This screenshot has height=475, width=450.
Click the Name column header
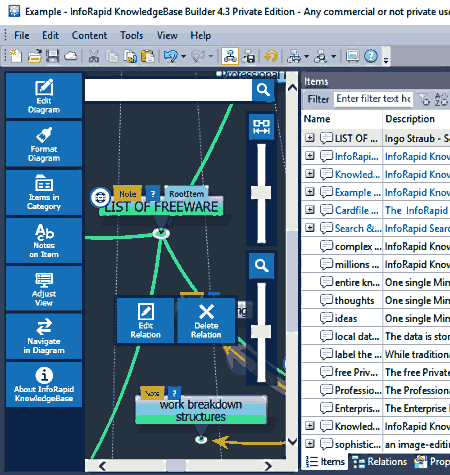point(342,119)
